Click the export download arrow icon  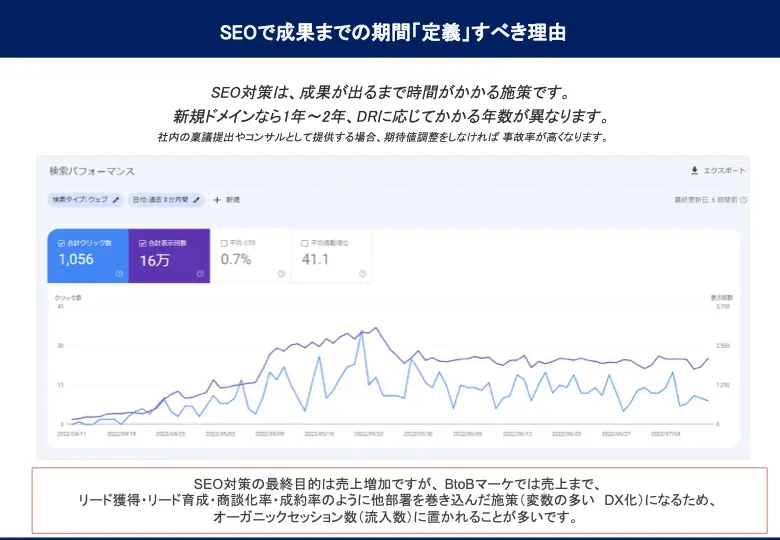point(694,171)
